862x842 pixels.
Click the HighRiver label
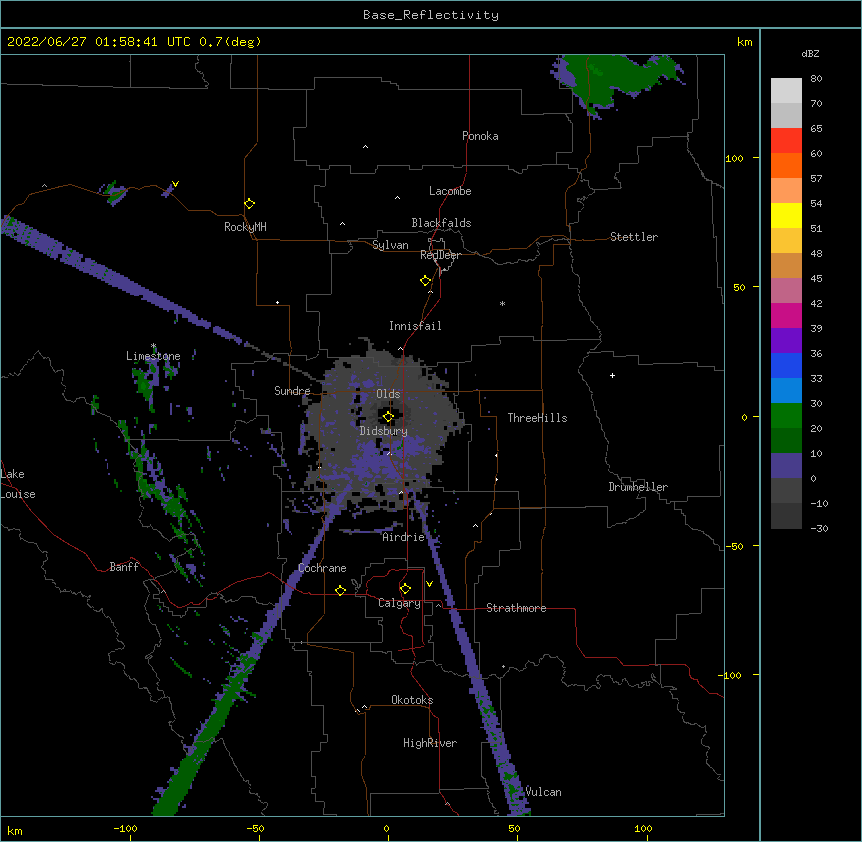click(430, 743)
